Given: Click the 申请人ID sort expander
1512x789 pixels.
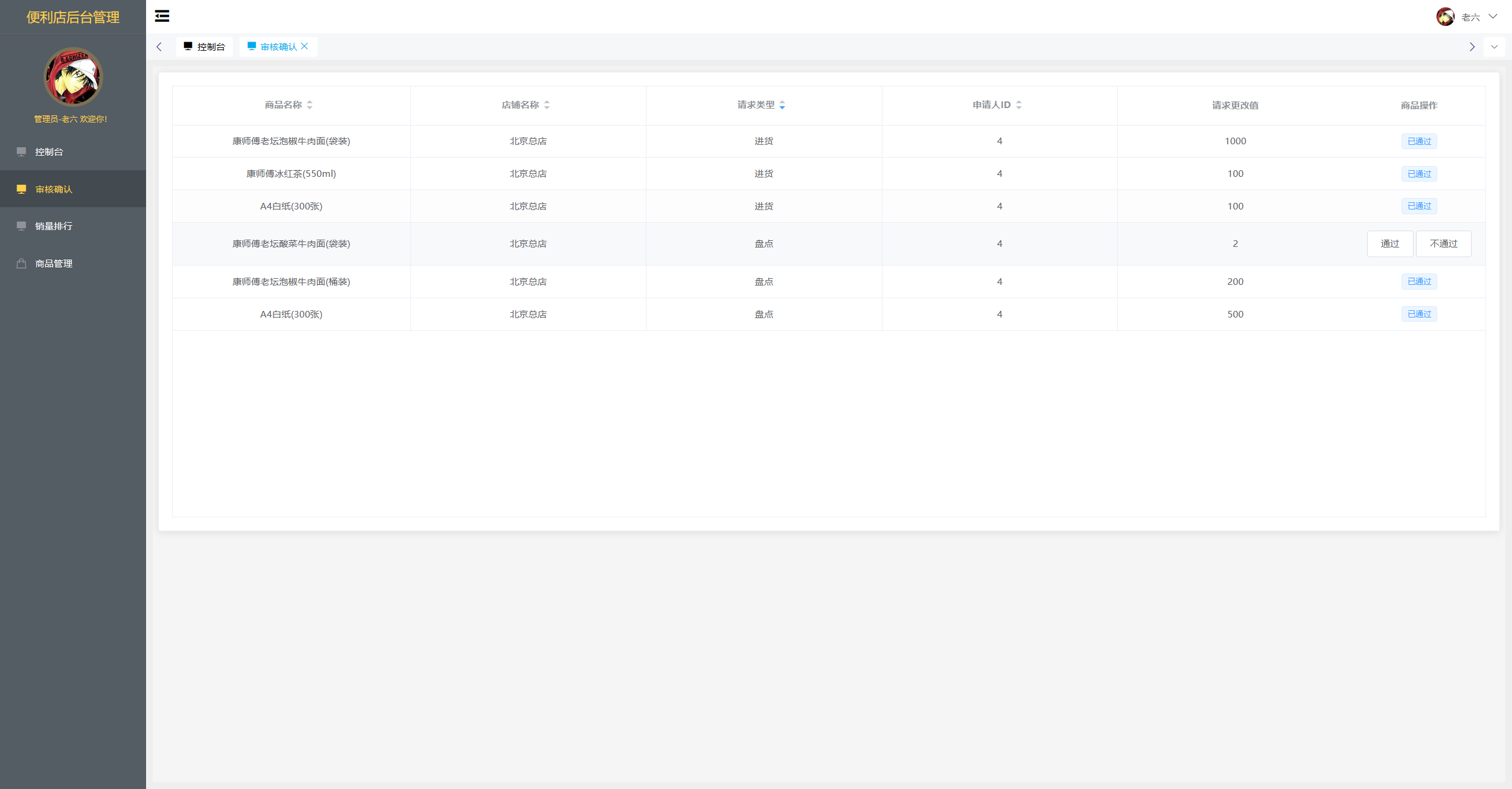Looking at the screenshot, I should (1020, 104).
